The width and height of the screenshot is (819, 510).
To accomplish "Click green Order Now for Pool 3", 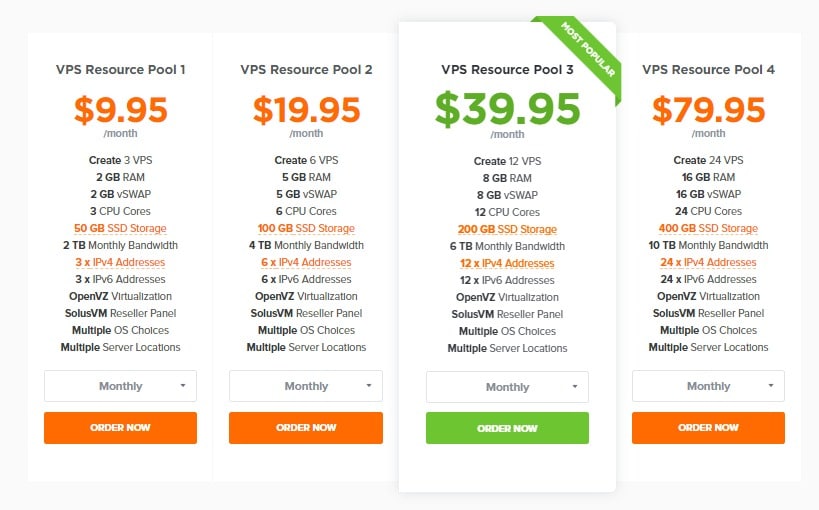I will (x=507, y=428).
